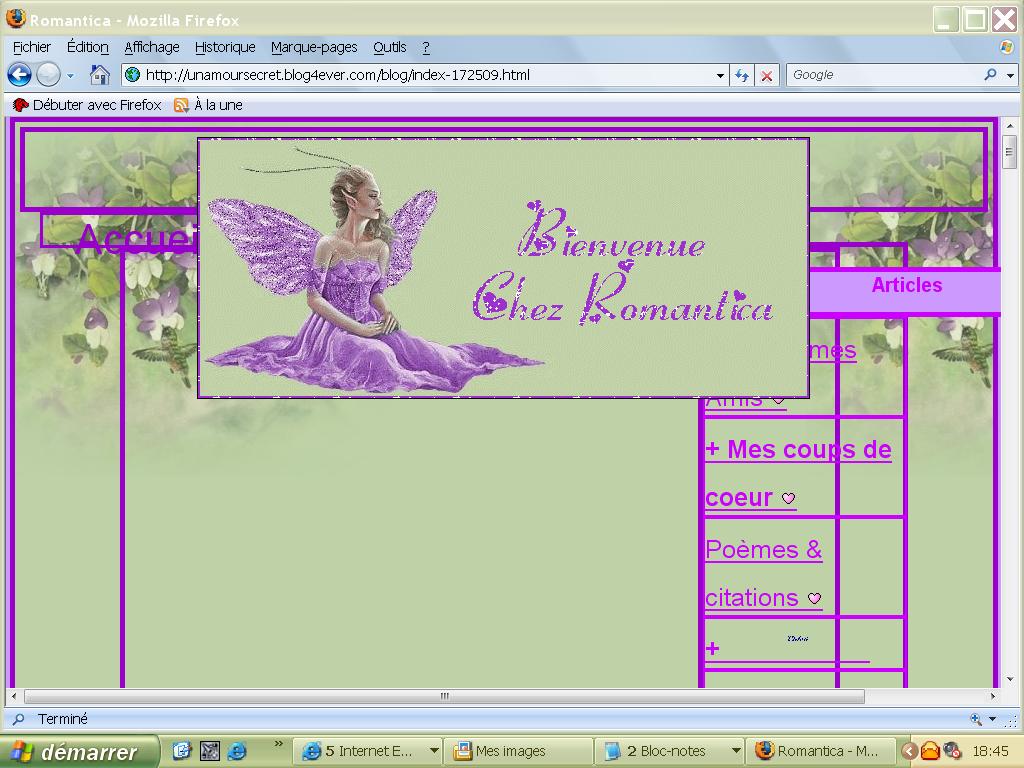The image size is (1024, 768).
Task: Click the greyed forward arrow button
Action: (48, 75)
